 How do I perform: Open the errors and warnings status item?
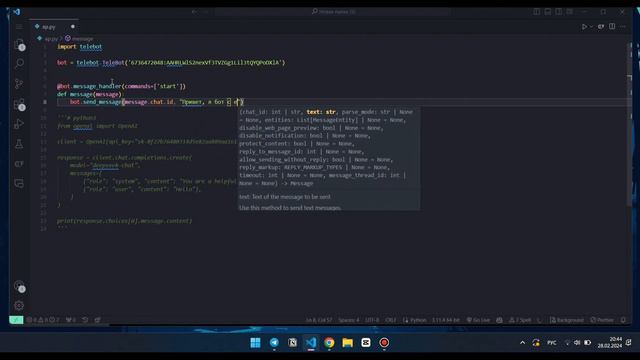[x=43, y=320]
